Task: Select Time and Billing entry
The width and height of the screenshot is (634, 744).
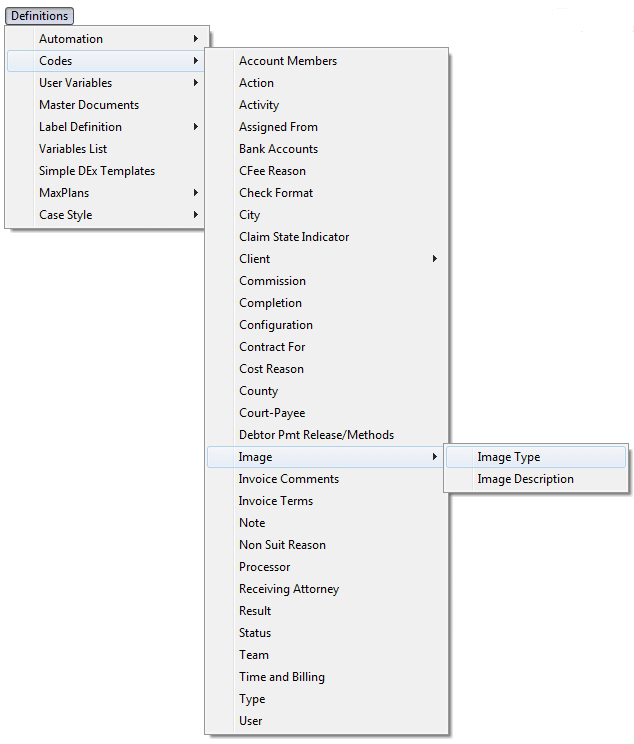Action: pyautogui.click(x=282, y=677)
